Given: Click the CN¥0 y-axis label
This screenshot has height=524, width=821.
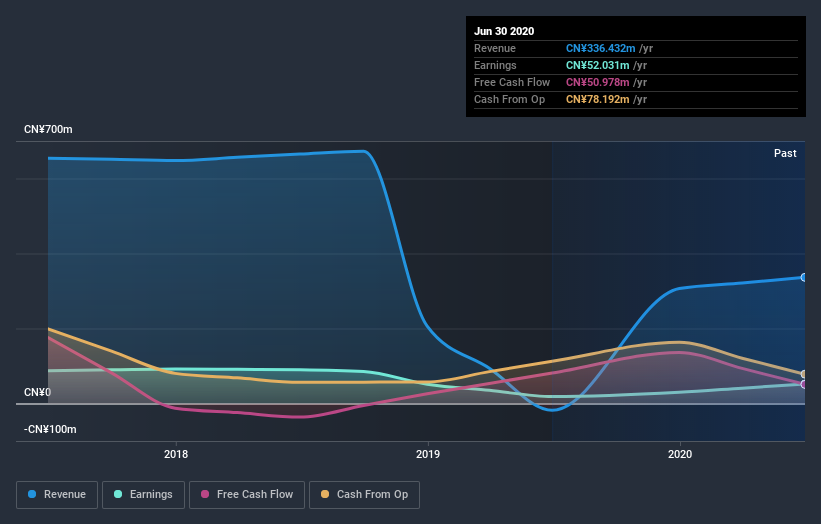Looking at the screenshot, I should pyautogui.click(x=38, y=392).
